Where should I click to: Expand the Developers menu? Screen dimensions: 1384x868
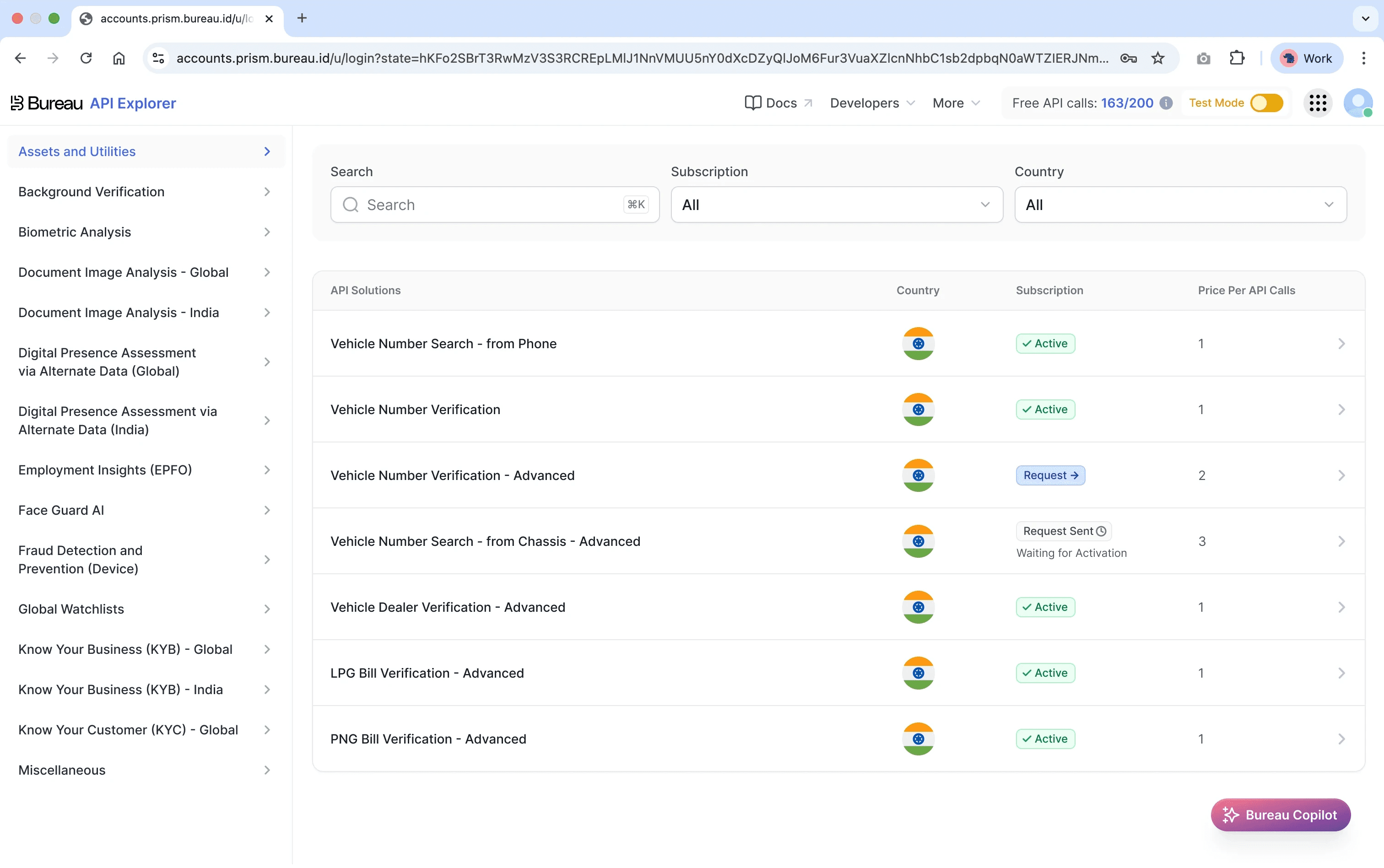872,103
